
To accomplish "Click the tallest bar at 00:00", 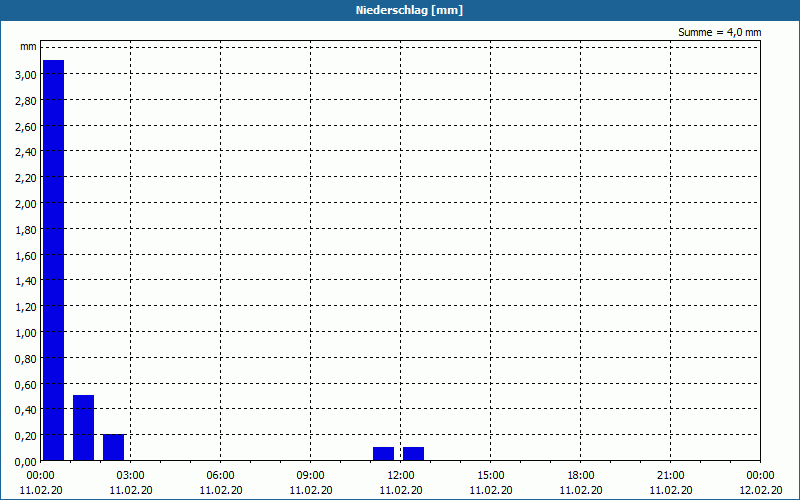I will (54, 260).
